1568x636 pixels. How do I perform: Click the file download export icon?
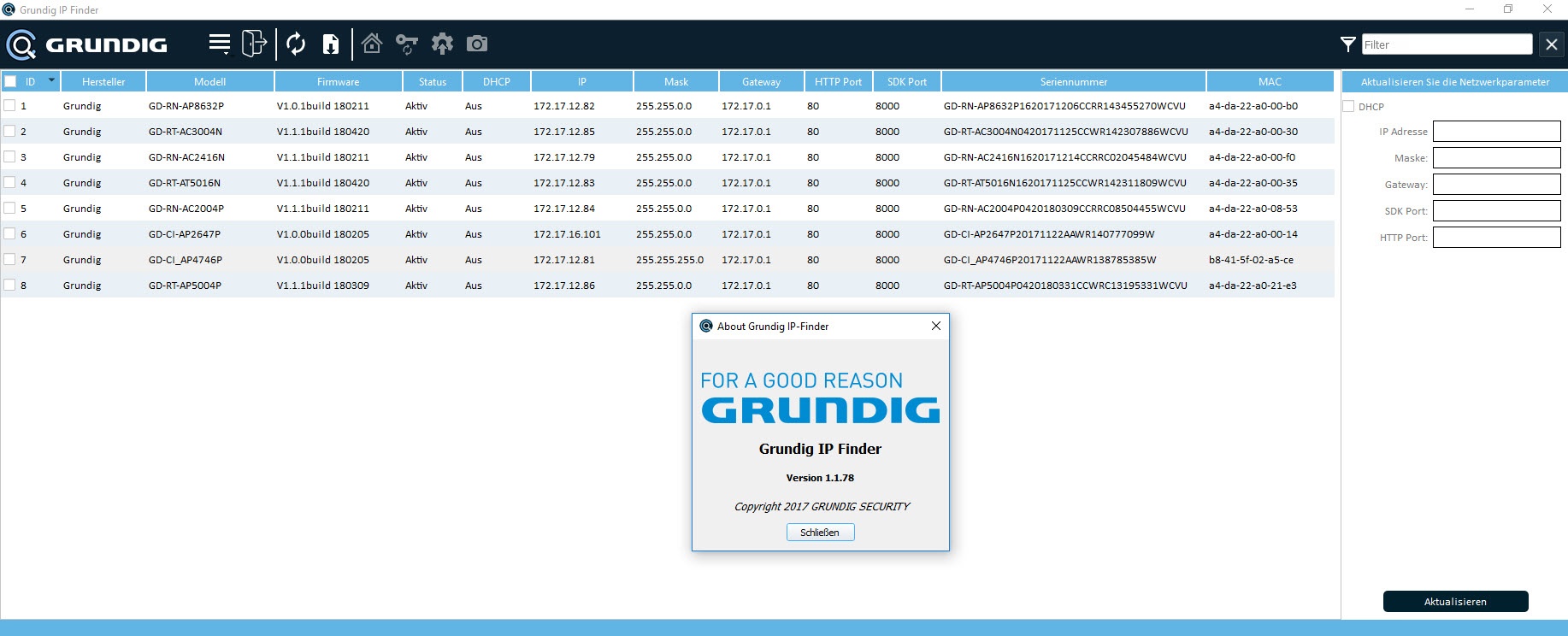[x=331, y=44]
